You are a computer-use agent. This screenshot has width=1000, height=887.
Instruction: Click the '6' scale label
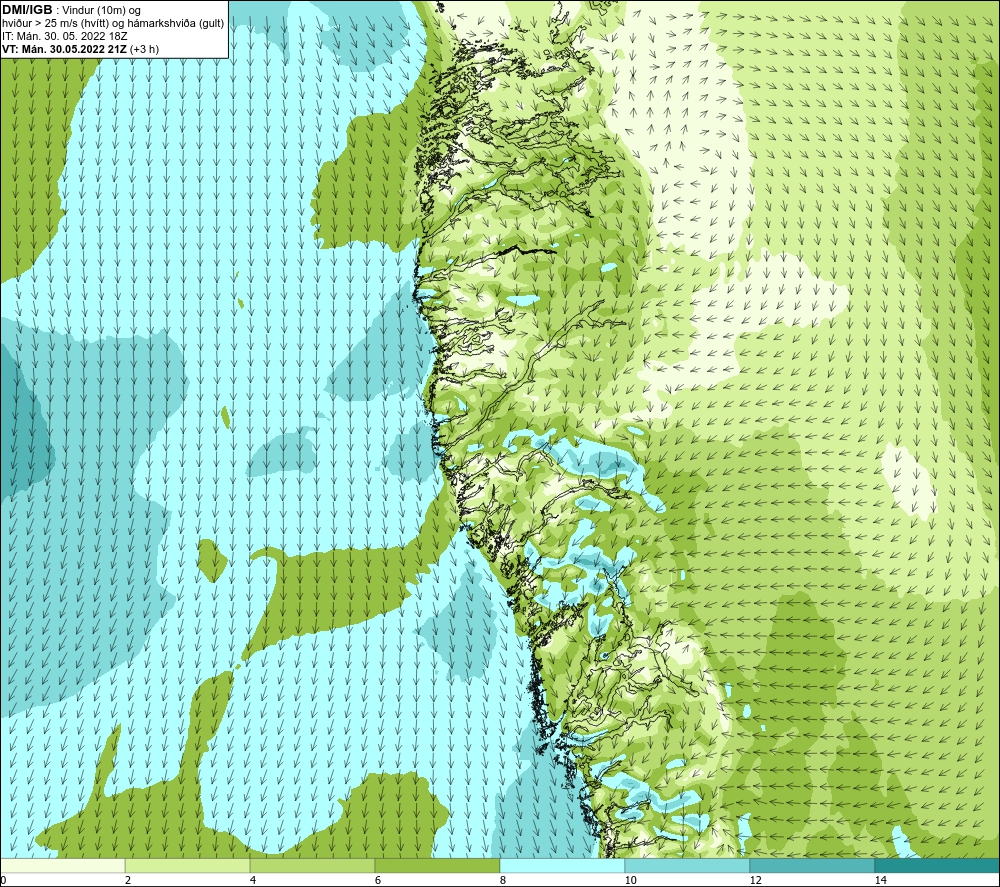[x=378, y=881]
